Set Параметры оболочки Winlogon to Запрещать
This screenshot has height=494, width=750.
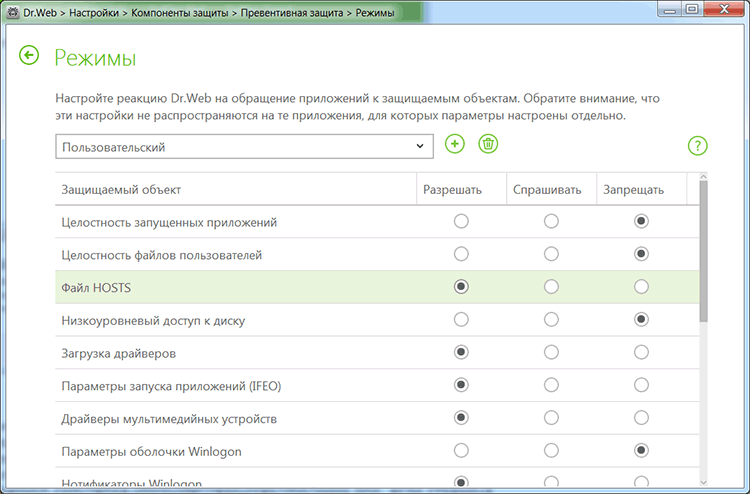click(x=641, y=450)
